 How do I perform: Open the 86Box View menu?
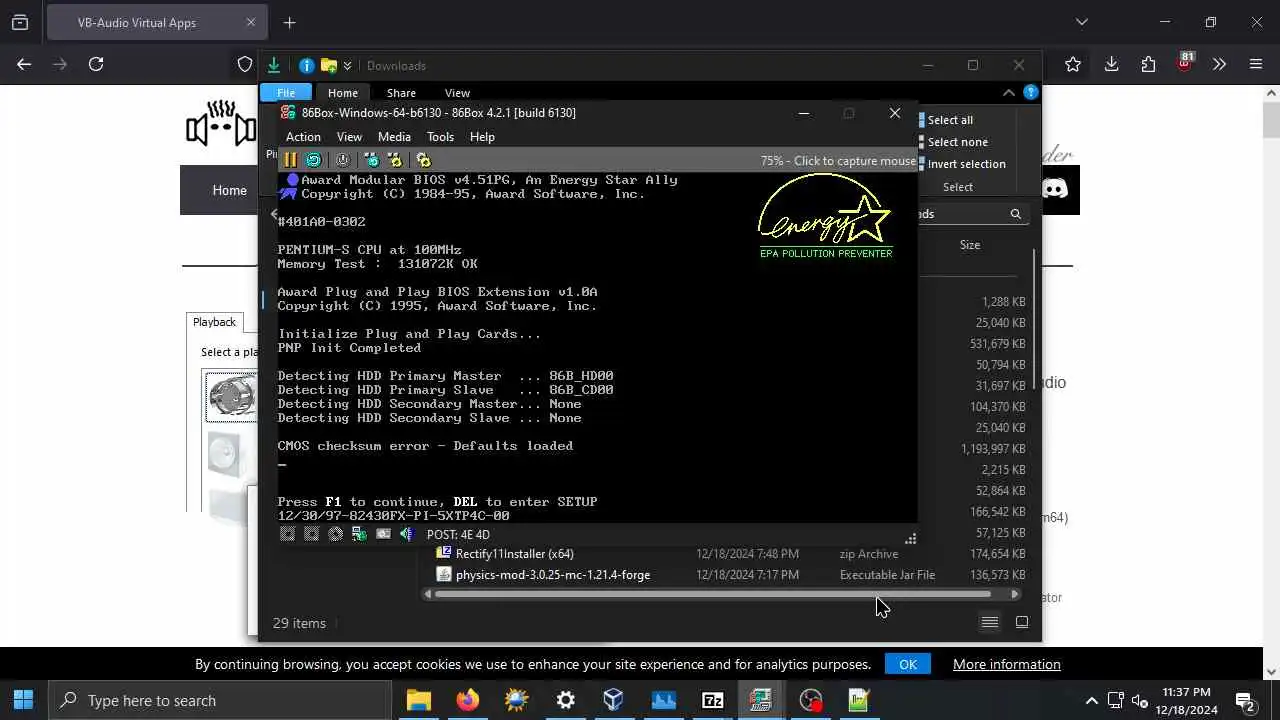click(349, 137)
